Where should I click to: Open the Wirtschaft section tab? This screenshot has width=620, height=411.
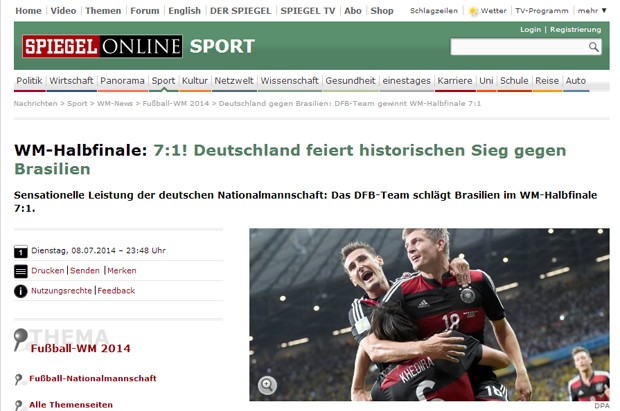coord(71,81)
